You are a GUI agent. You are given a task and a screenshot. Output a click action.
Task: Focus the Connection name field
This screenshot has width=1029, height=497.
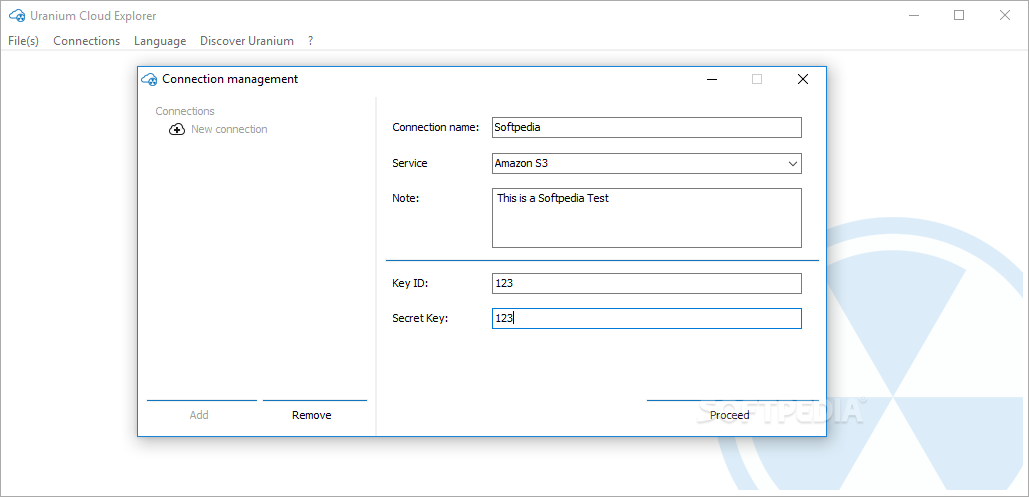tap(646, 127)
